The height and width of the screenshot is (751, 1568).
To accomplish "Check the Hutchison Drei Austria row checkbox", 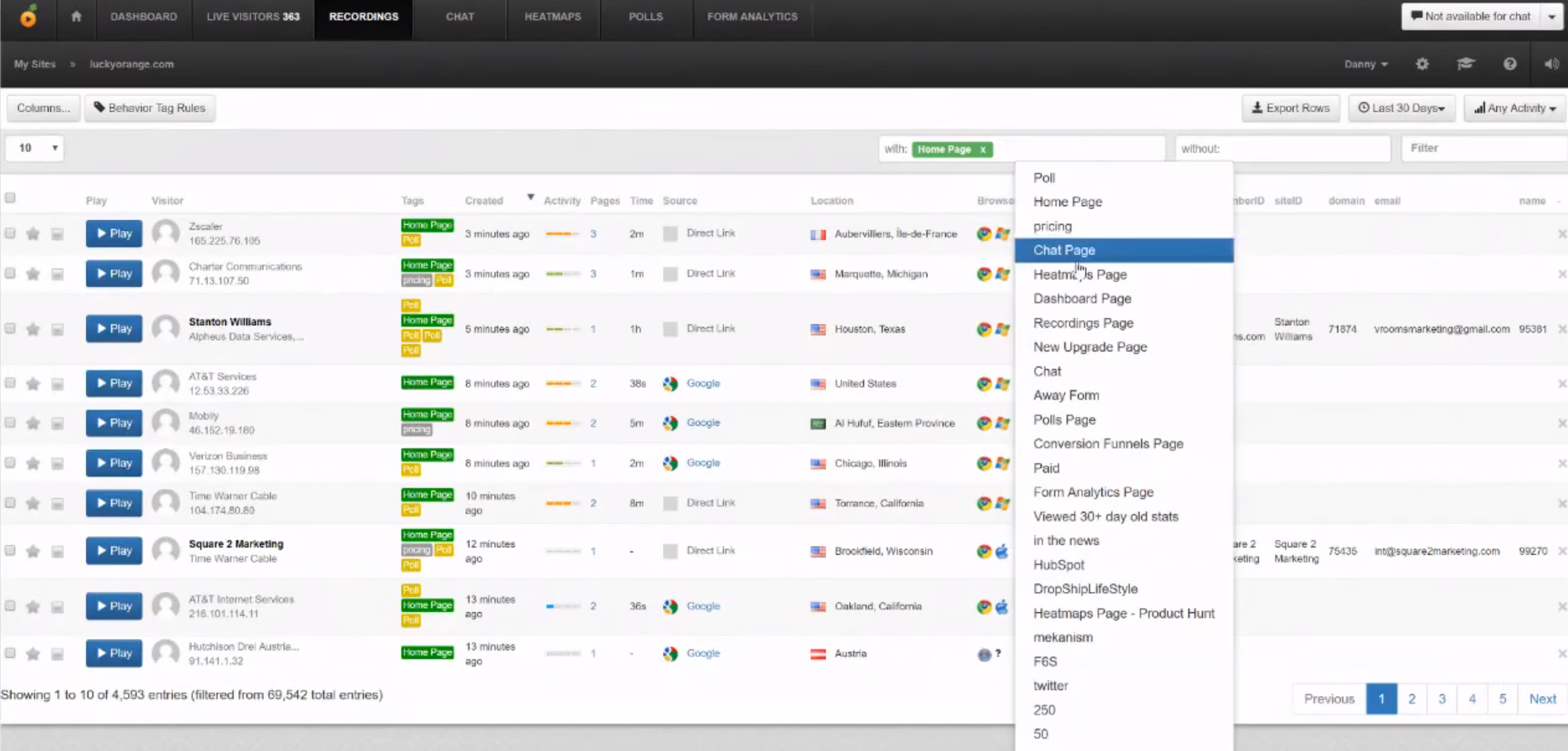I will click(10, 653).
